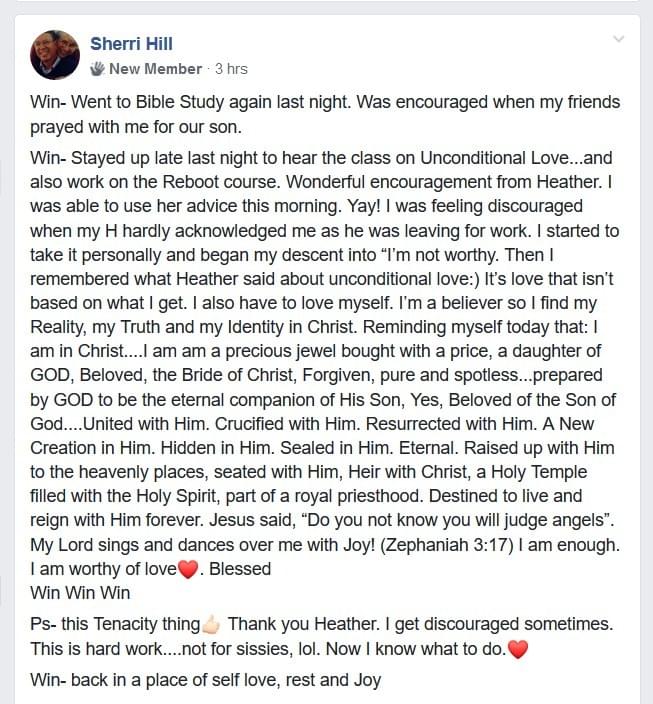
Task: Click the Went to Bible Study paragraph
Action: pos(325,114)
